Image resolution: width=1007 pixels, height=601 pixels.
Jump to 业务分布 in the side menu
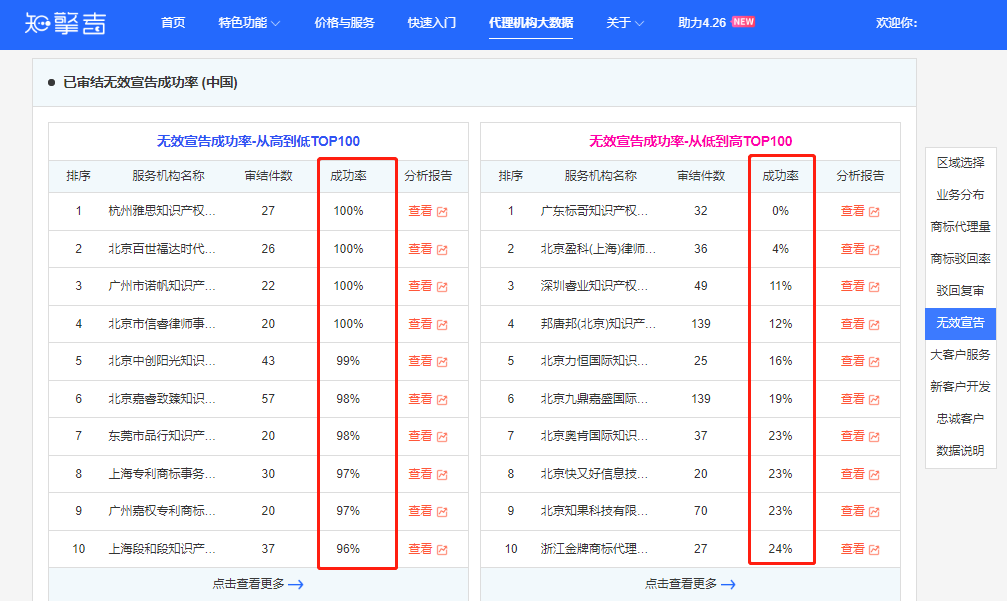[960, 195]
